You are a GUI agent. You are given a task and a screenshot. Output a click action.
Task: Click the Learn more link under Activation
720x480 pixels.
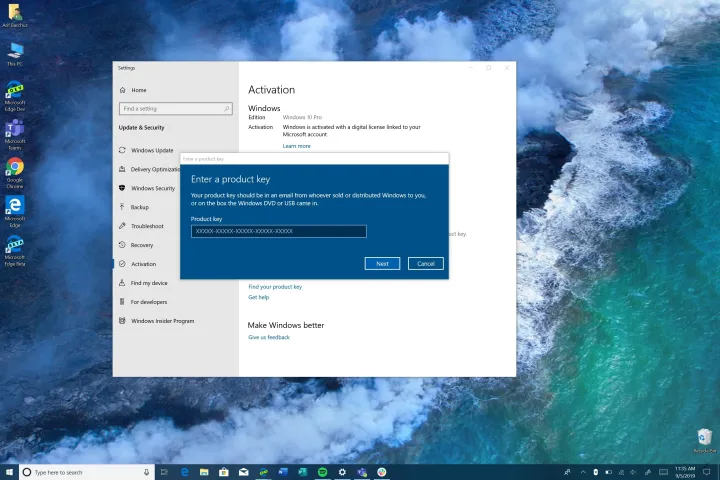(297, 146)
